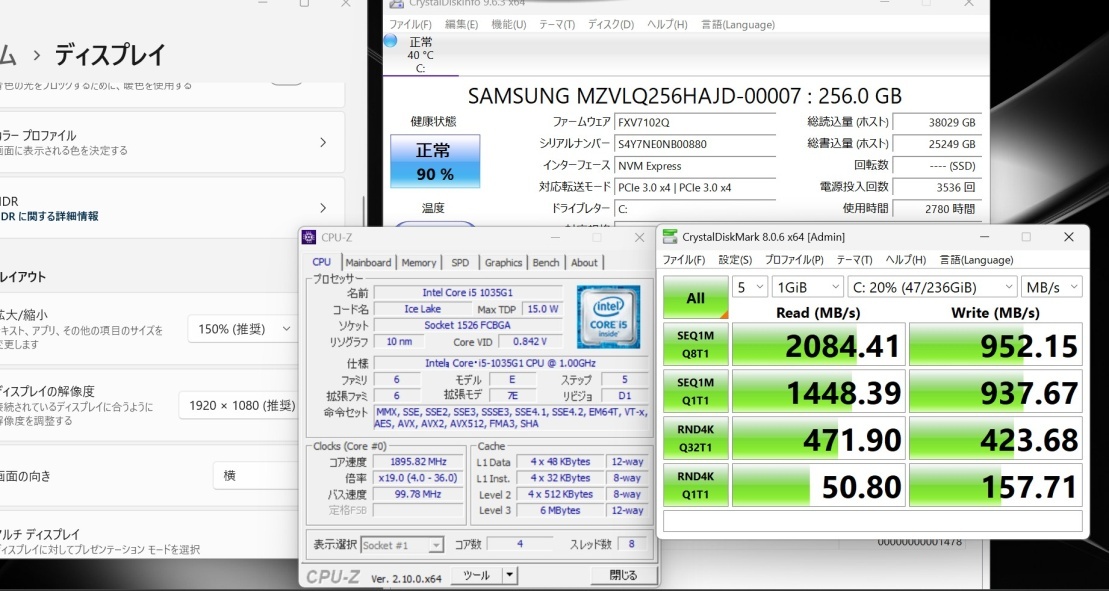The image size is (1109, 591).
Task: Open the ディスク(D) menu in CrystalDiskInfo
Action: [x=611, y=24]
